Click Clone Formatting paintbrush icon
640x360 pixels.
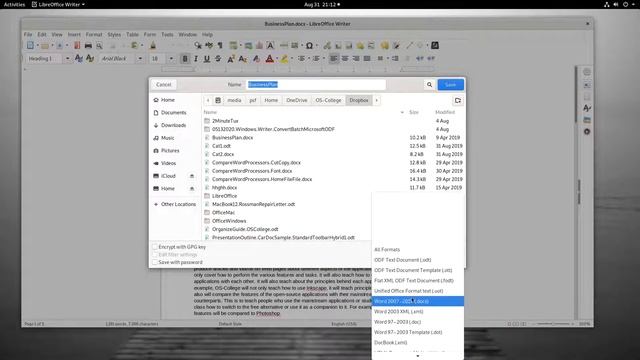coord(153,46)
